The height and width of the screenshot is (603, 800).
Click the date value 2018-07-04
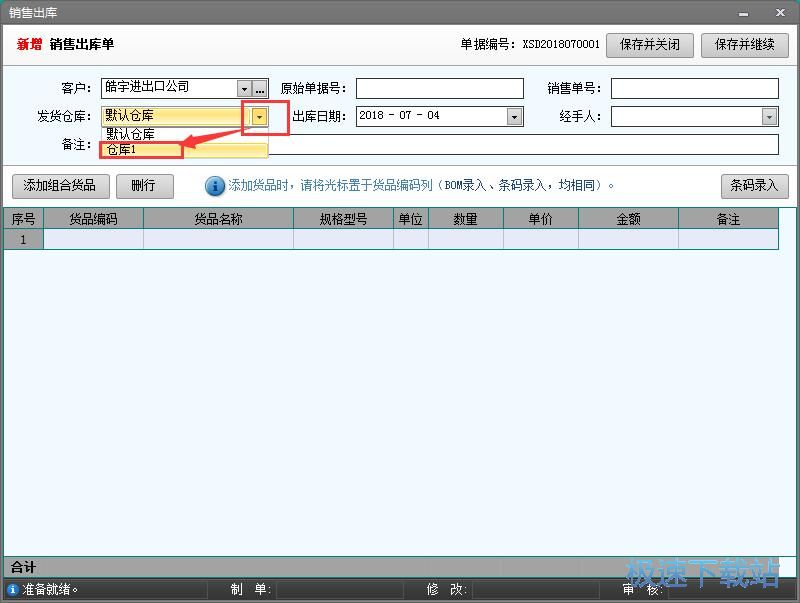point(399,116)
